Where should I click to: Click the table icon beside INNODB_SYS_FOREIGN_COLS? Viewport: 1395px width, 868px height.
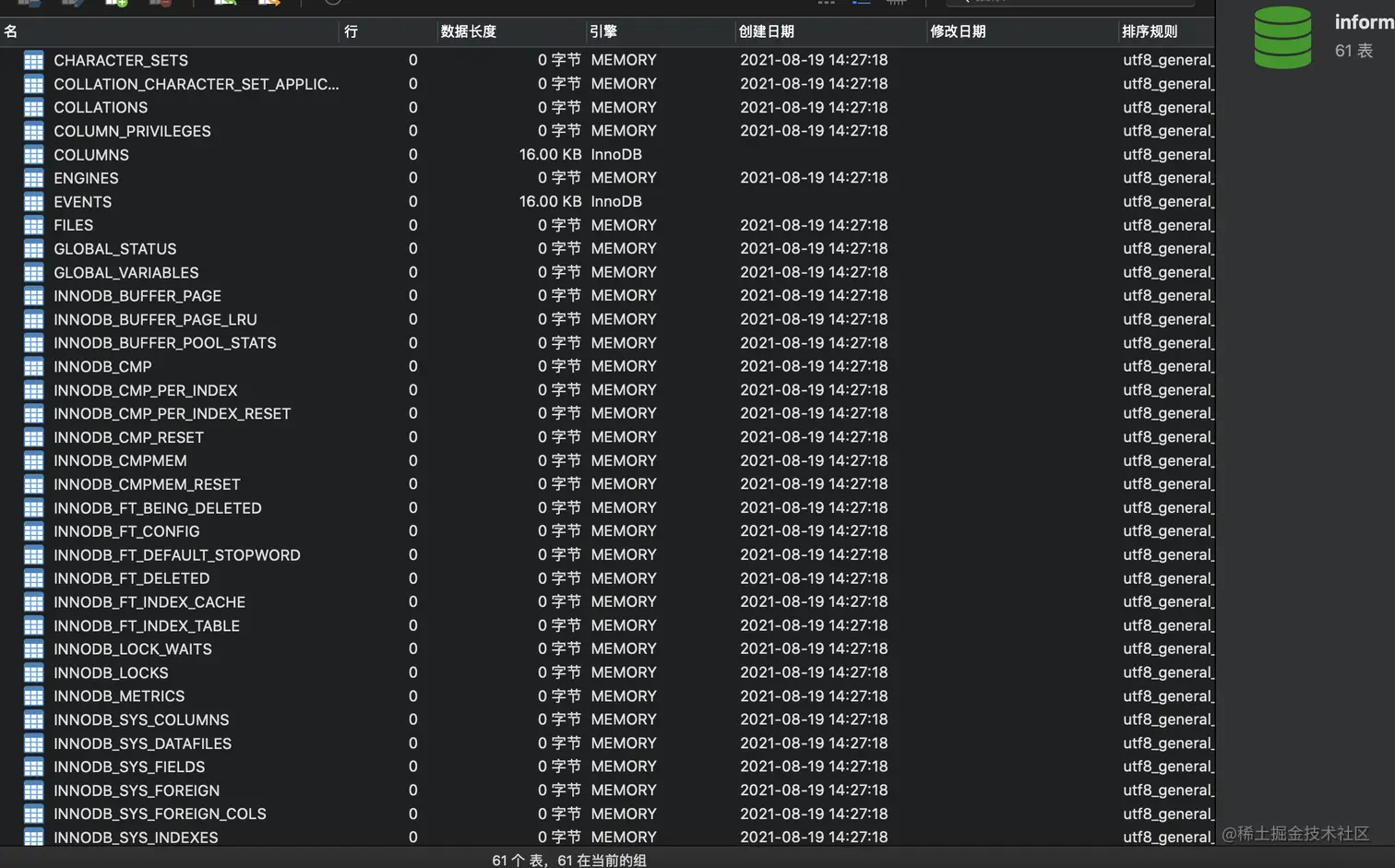click(33, 814)
